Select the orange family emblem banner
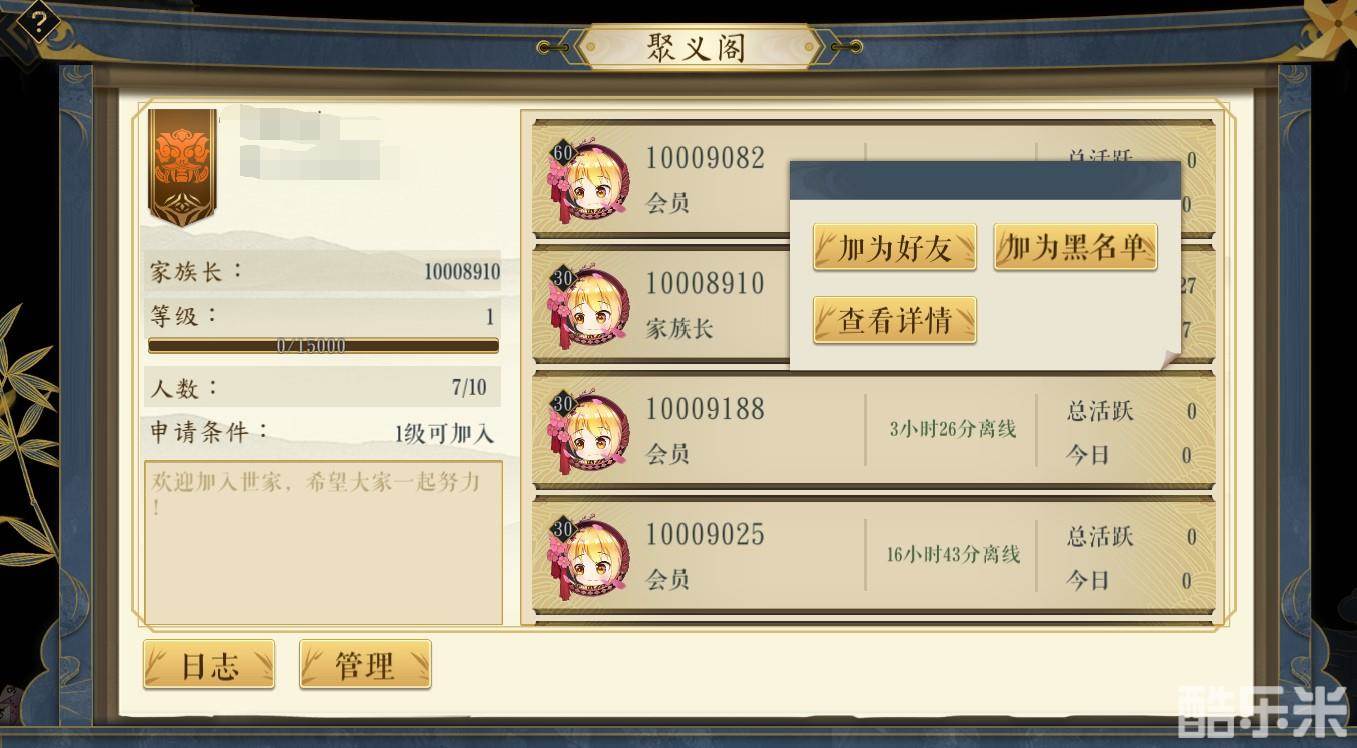The image size is (1357, 748). (x=182, y=166)
